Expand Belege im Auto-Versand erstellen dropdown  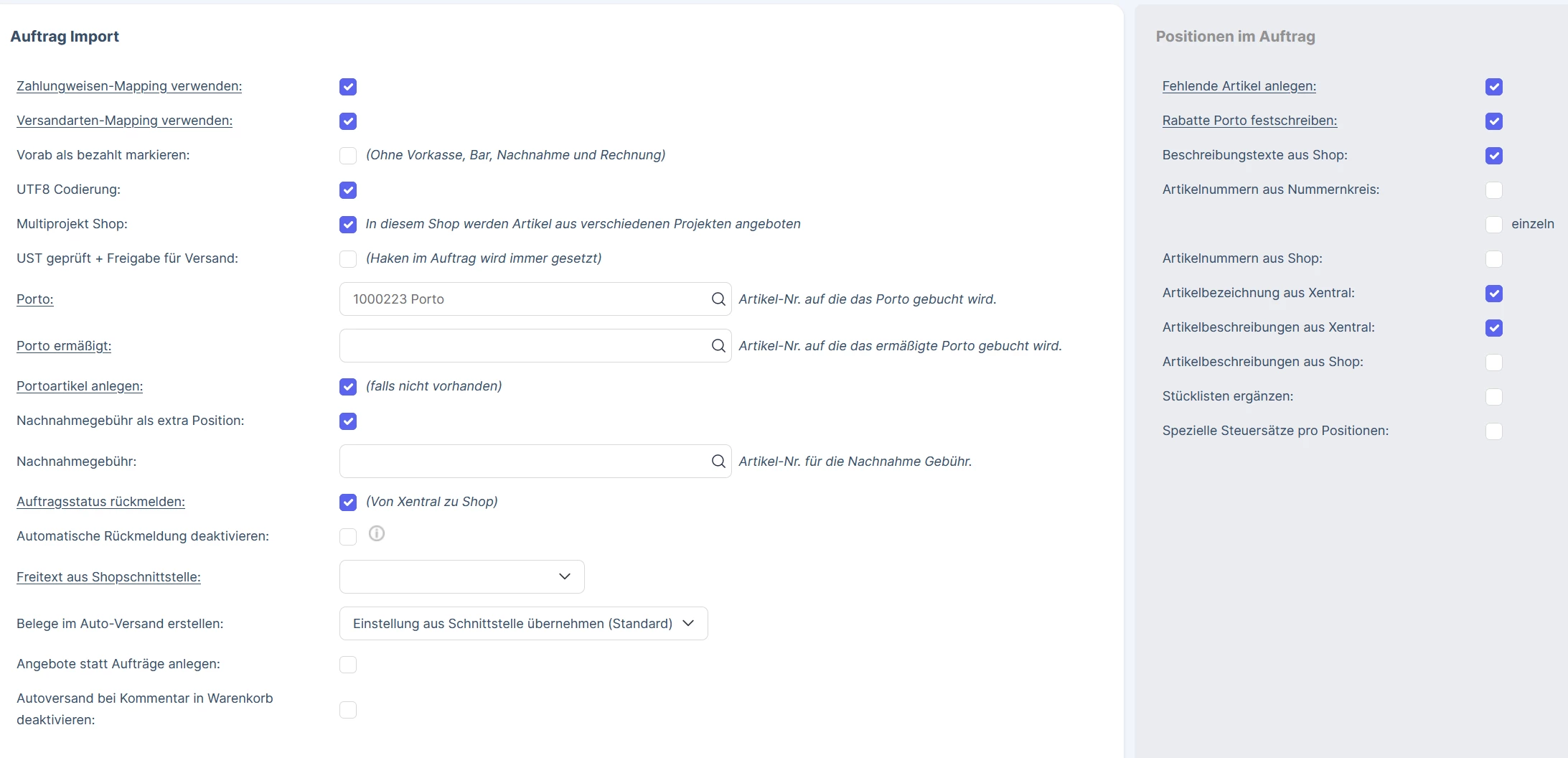click(524, 624)
